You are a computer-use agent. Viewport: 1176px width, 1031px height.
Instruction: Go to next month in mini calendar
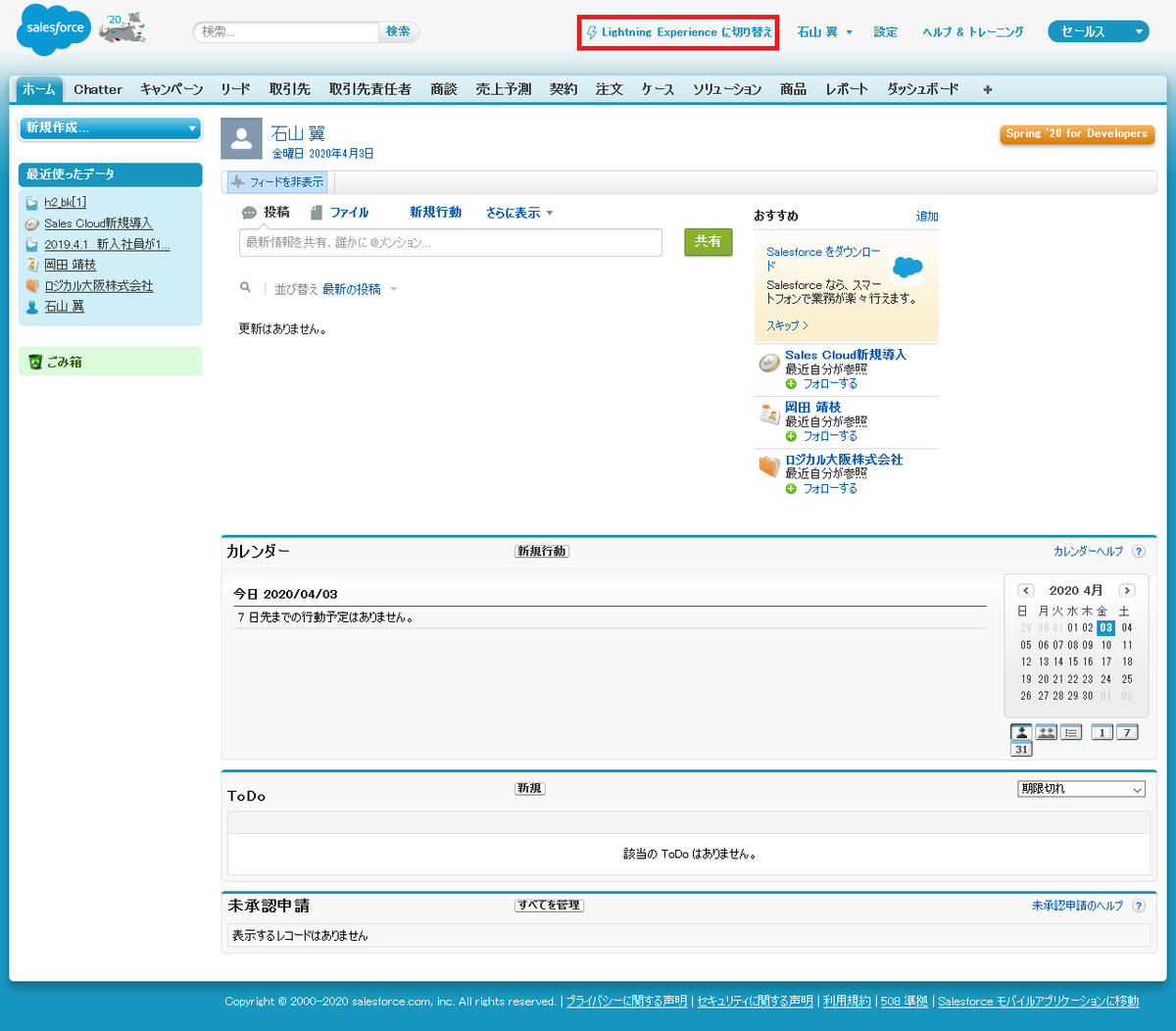coord(1127,590)
